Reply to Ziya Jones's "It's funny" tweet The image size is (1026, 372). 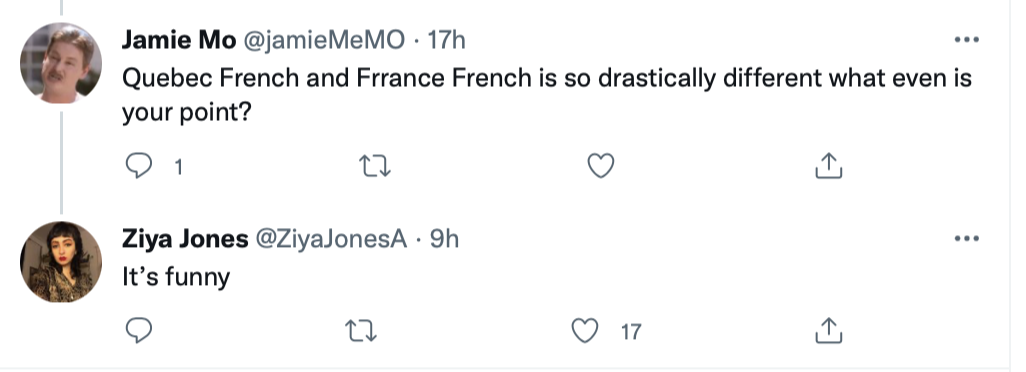pyautogui.click(x=138, y=331)
